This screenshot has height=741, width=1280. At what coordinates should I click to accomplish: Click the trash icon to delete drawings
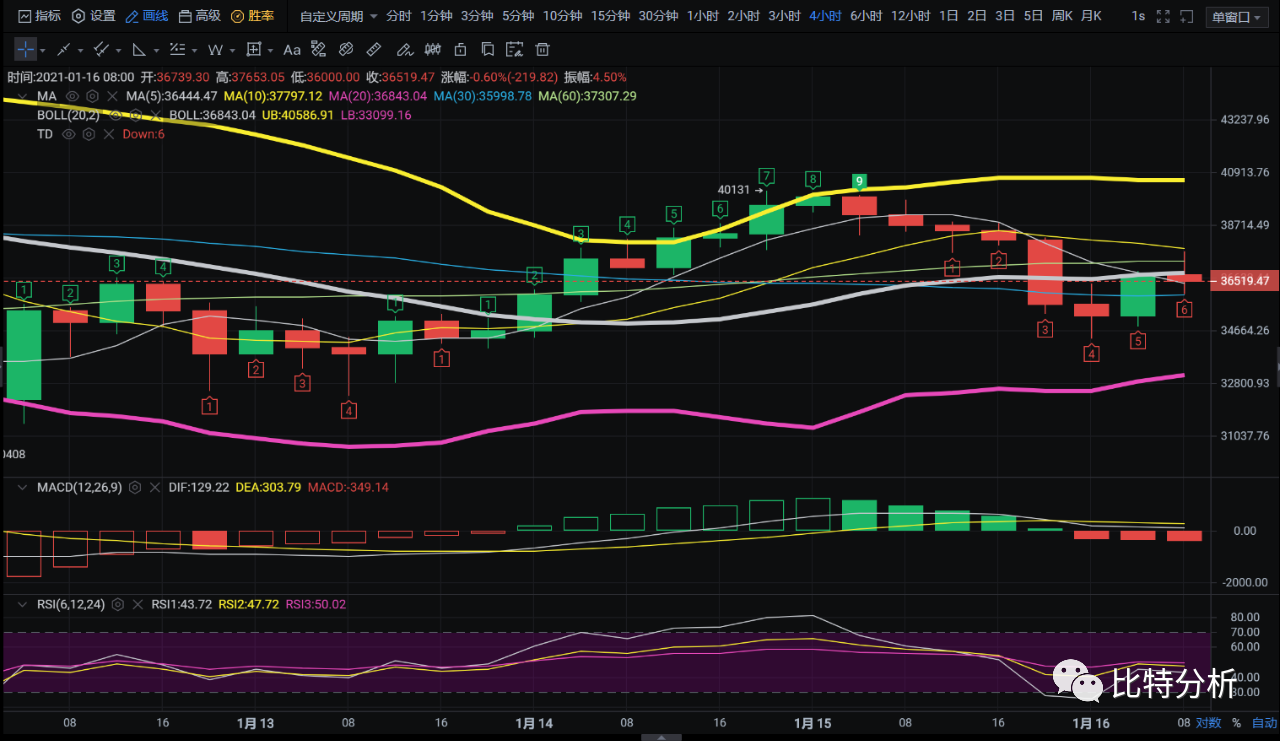pos(541,50)
